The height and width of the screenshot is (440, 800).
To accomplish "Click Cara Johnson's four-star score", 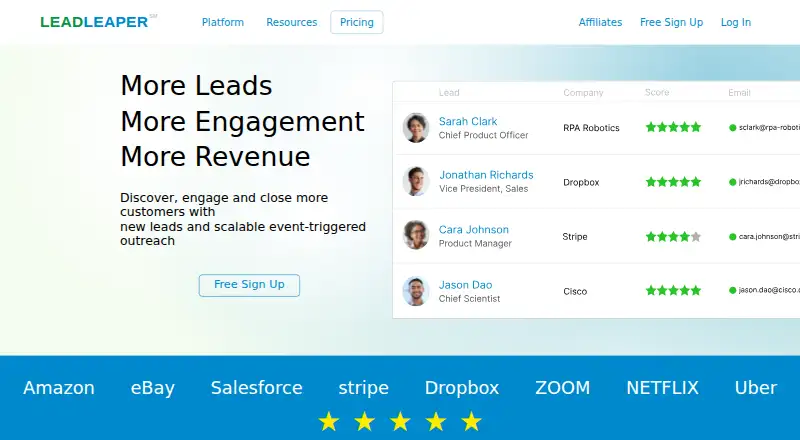I will click(x=673, y=236).
